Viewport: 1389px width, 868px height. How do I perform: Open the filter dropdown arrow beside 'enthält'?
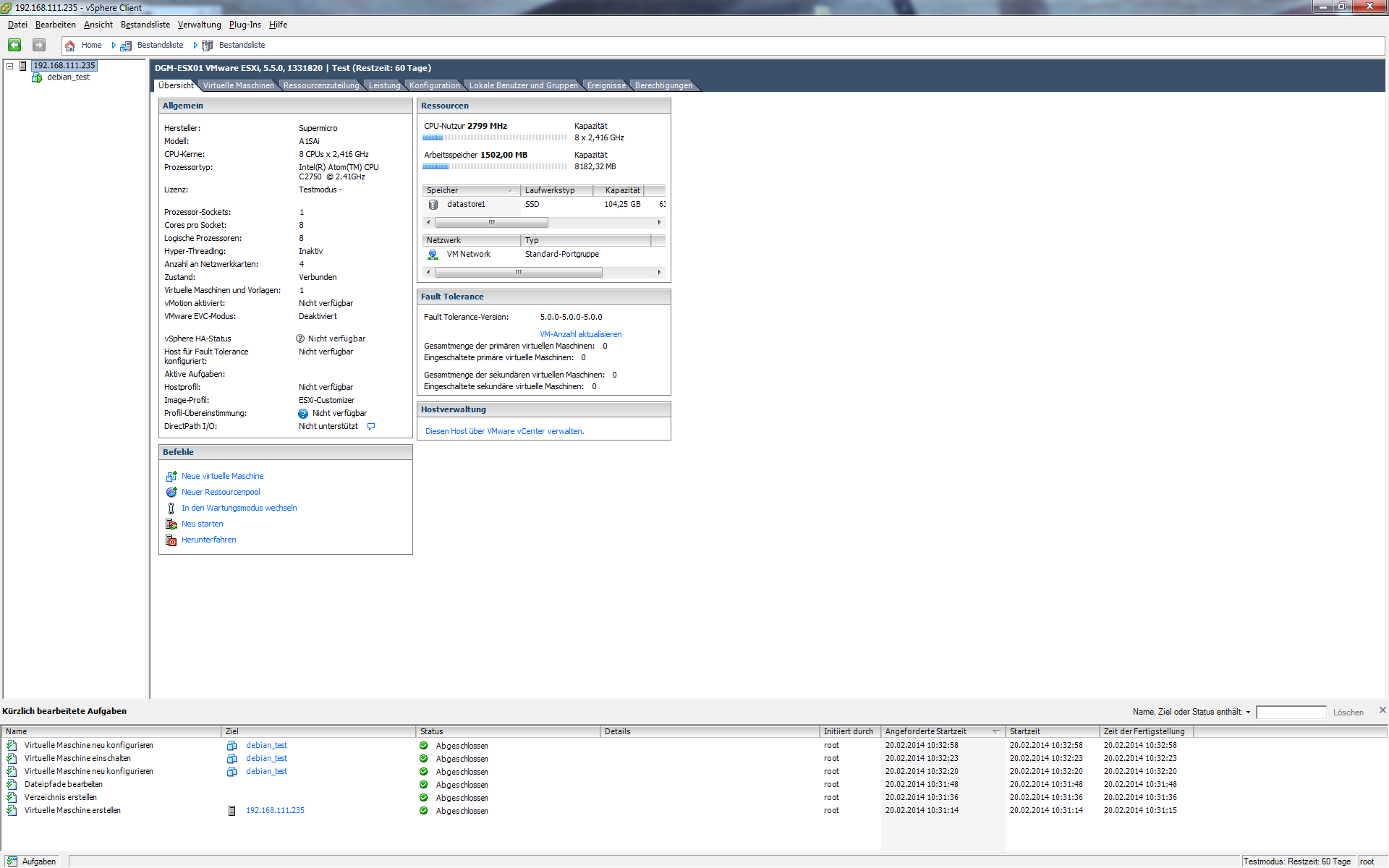tap(1248, 712)
